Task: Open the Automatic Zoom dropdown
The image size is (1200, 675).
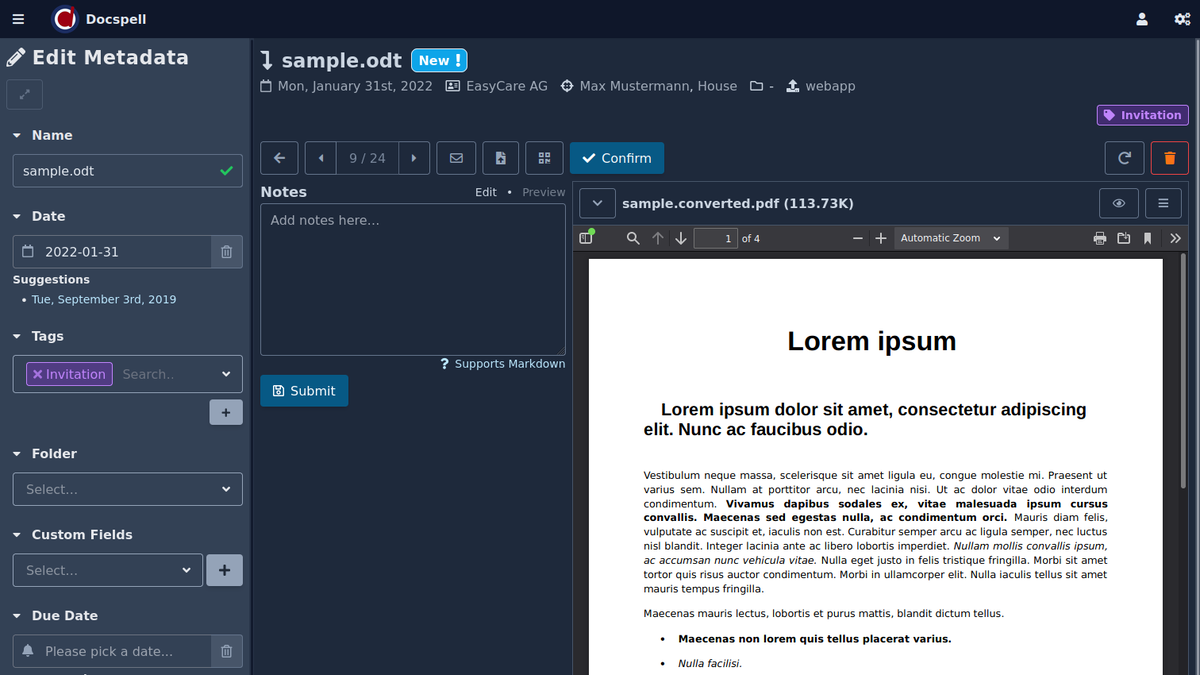Action: (x=950, y=238)
